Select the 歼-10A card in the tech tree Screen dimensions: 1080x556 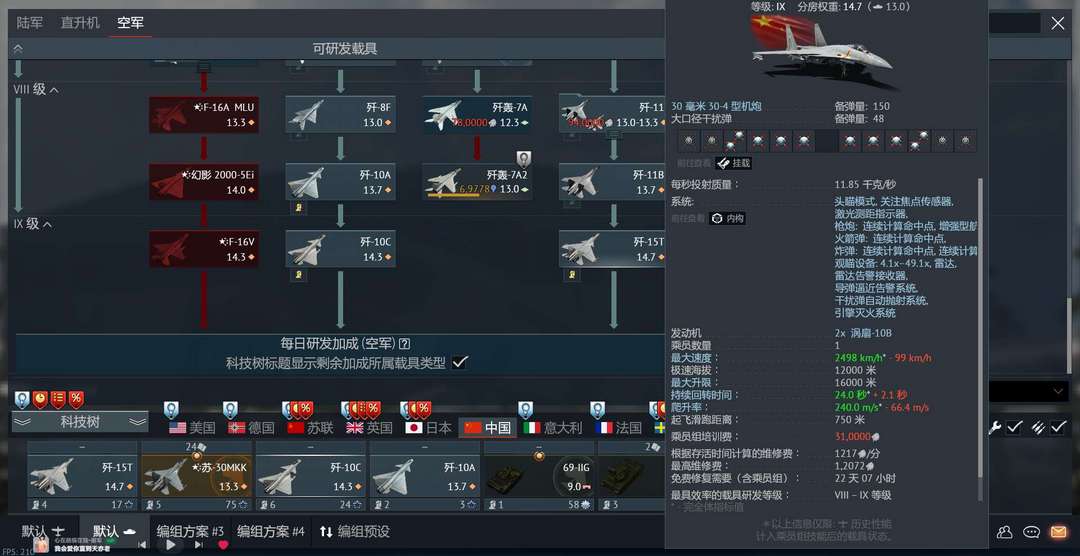point(340,182)
